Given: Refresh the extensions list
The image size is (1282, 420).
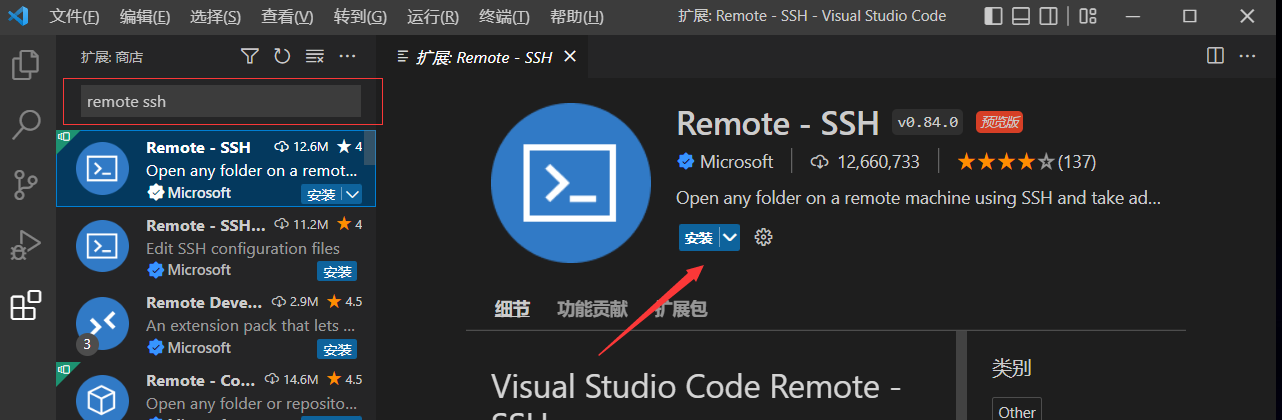Looking at the screenshot, I should [282, 57].
